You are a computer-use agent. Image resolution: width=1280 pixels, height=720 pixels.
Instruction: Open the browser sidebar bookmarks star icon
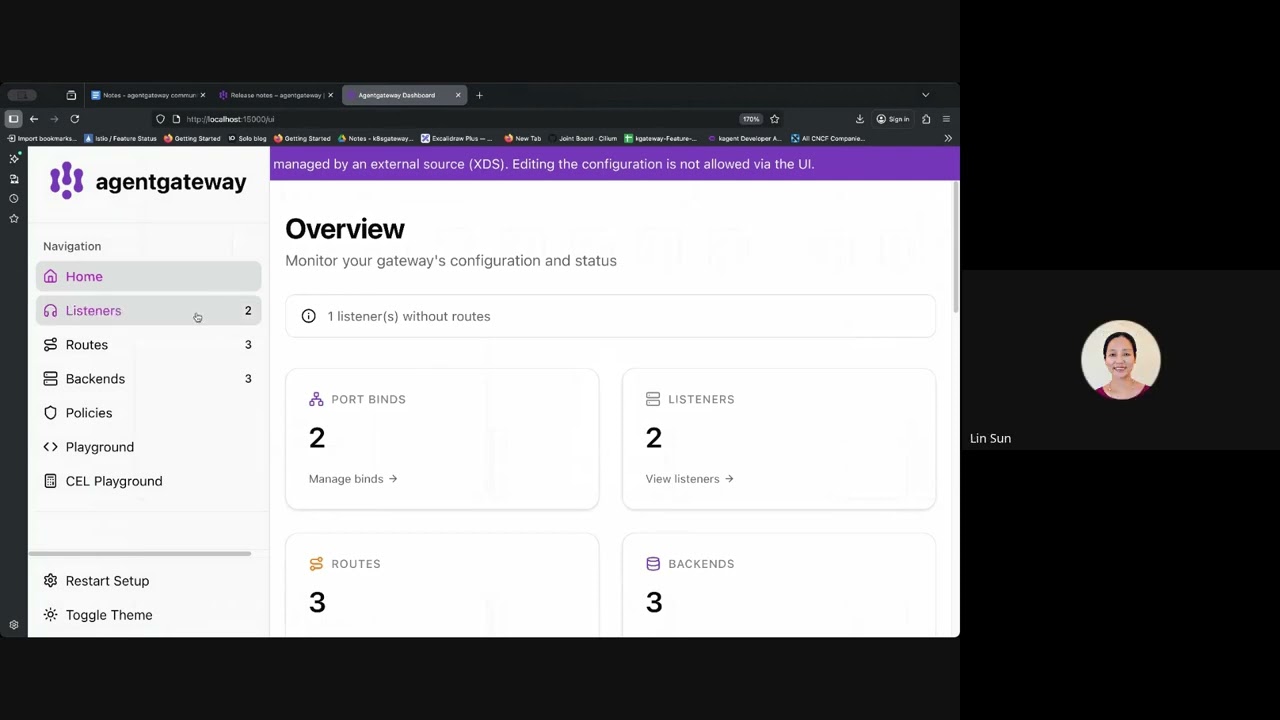click(x=14, y=218)
